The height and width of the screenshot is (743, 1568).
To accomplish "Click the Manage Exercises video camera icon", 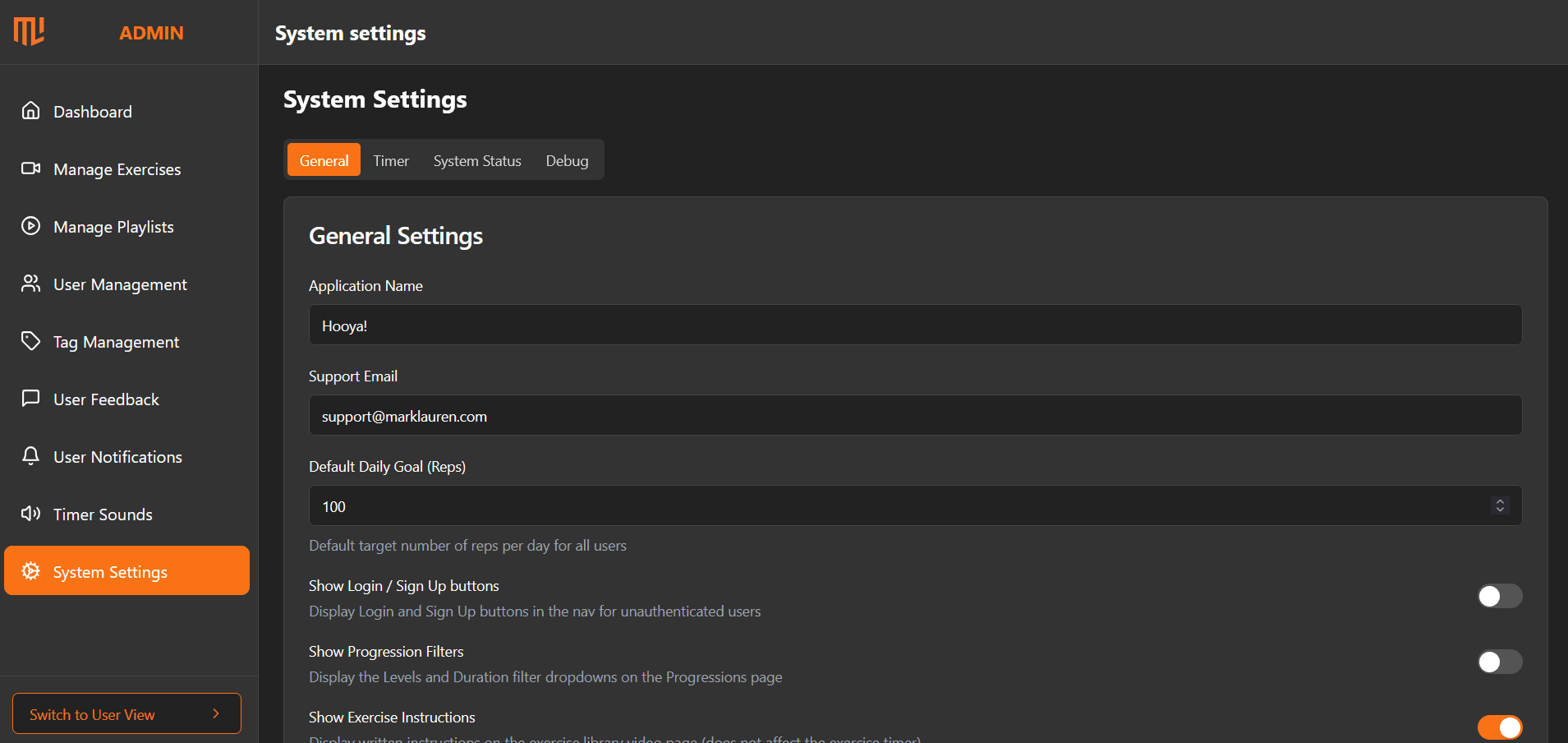I will 30,168.
